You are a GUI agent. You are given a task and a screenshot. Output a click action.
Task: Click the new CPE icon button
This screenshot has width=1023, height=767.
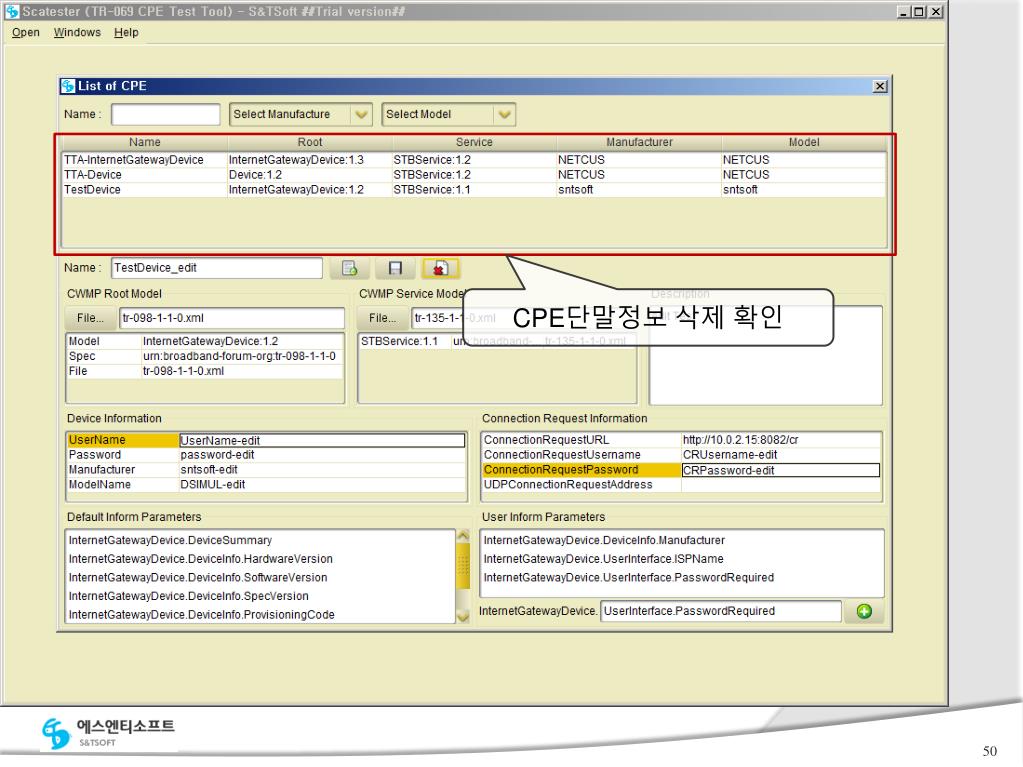[350, 268]
